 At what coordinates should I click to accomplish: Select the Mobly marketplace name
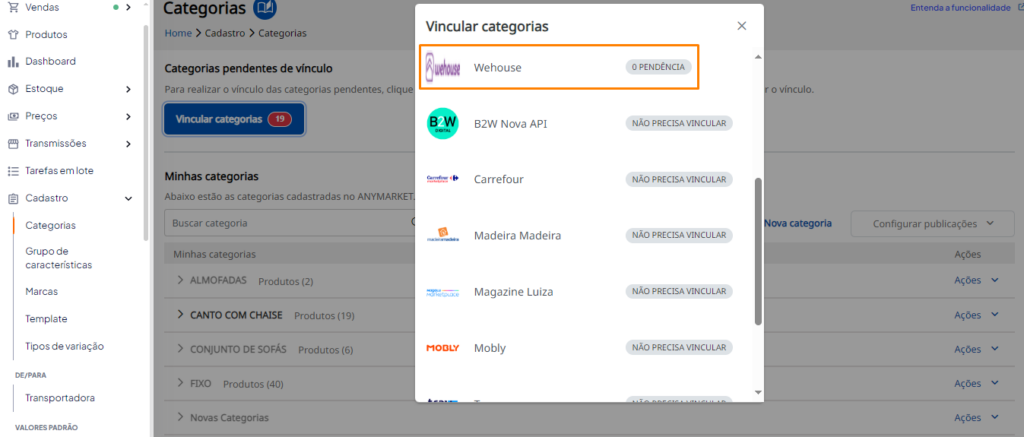click(490, 348)
